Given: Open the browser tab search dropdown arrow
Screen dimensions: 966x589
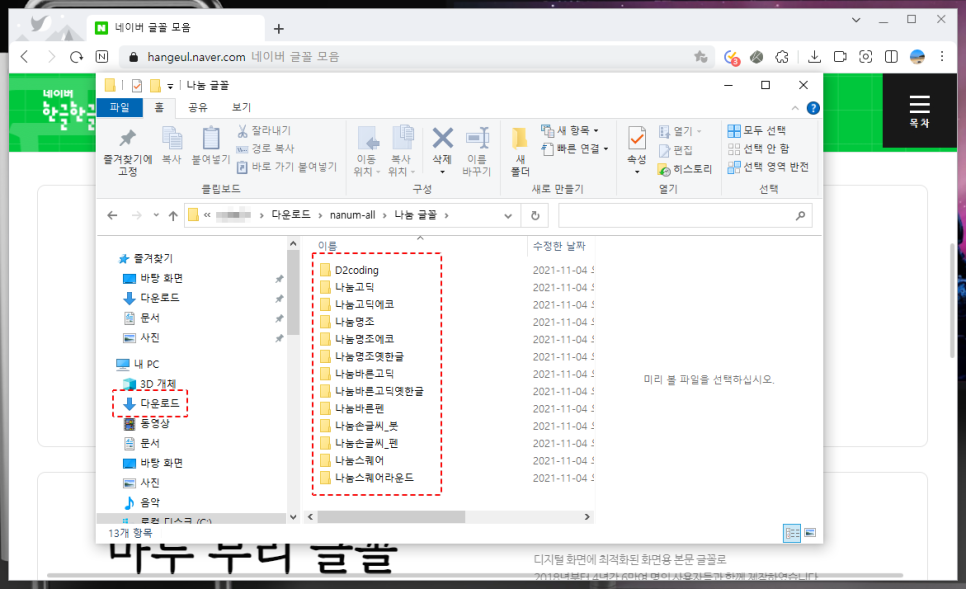Looking at the screenshot, I should click(856, 20).
